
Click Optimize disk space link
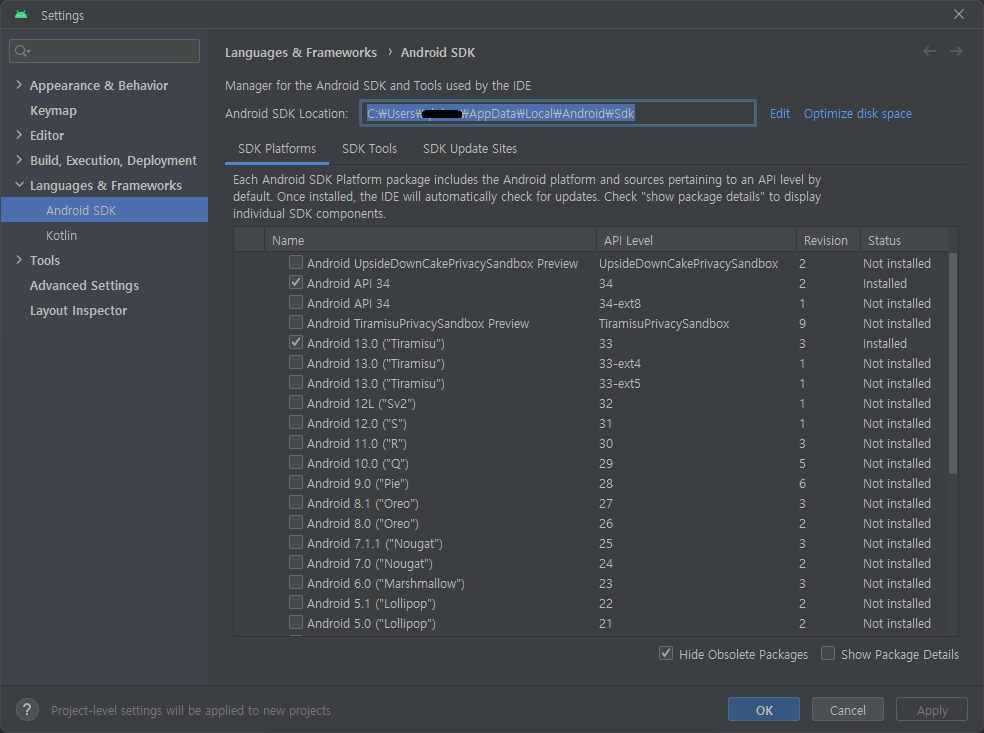[x=857, y=114]
